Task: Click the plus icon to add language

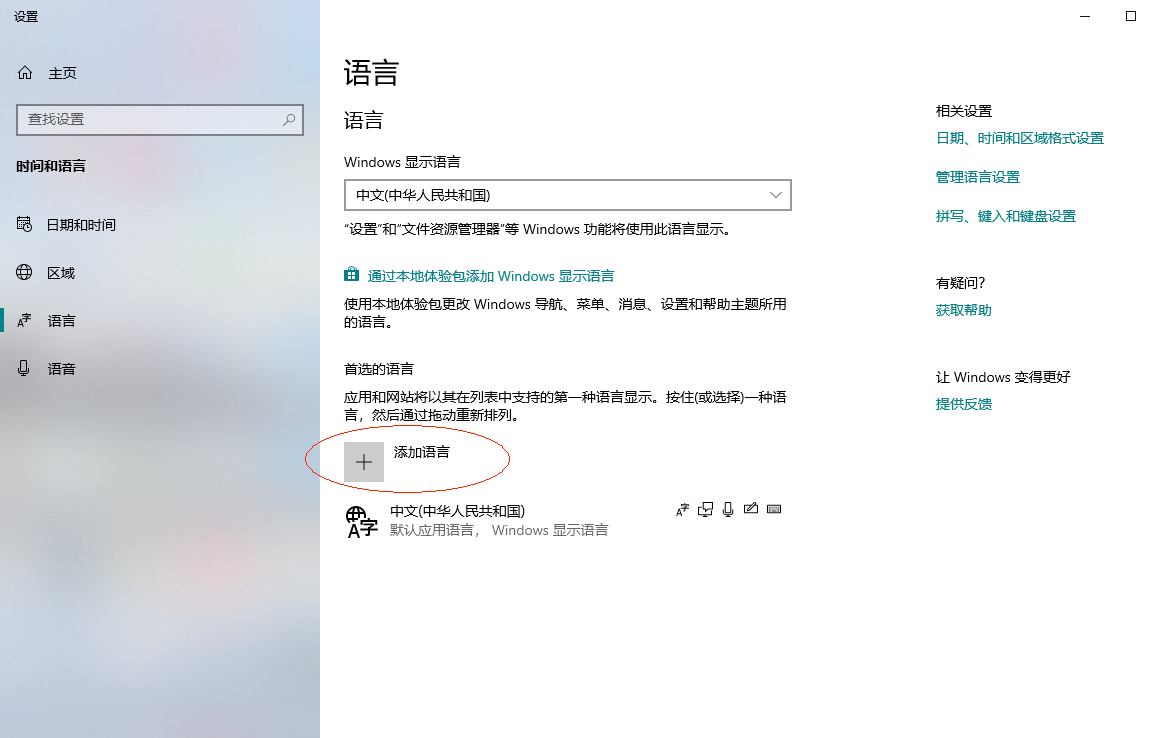Action: [364, 462]
